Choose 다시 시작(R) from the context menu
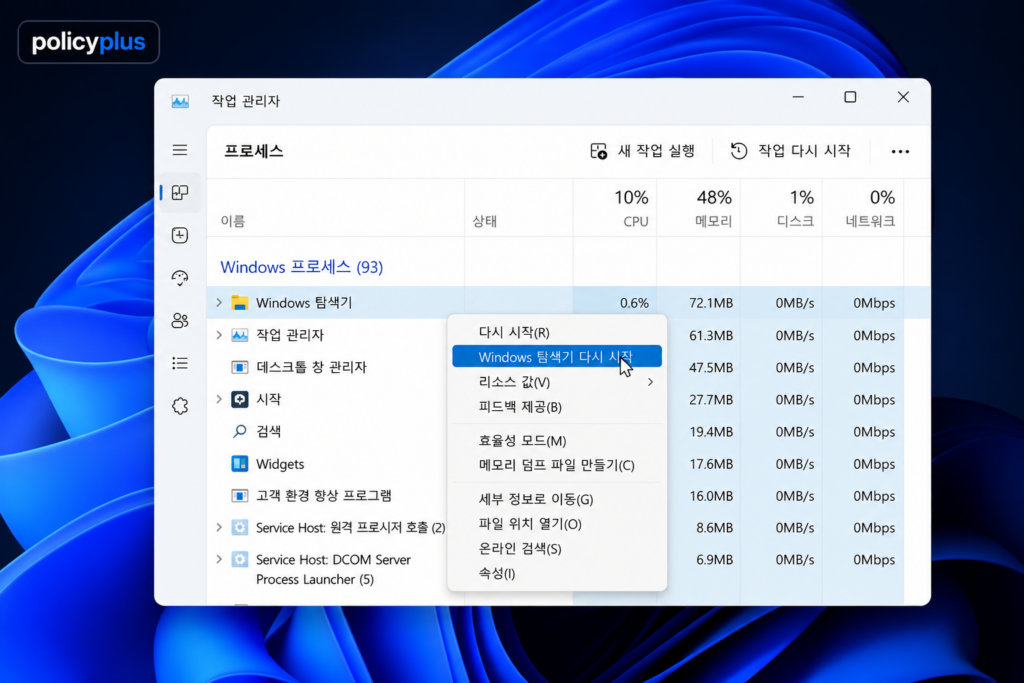This screenshot has width=1024, height=683. [x=556, y=332]
